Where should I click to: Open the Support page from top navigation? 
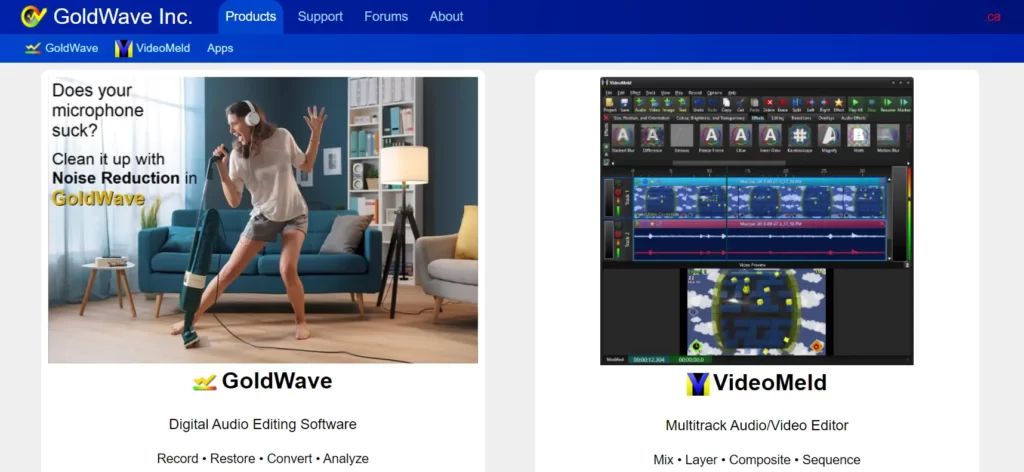pos(320,17)
